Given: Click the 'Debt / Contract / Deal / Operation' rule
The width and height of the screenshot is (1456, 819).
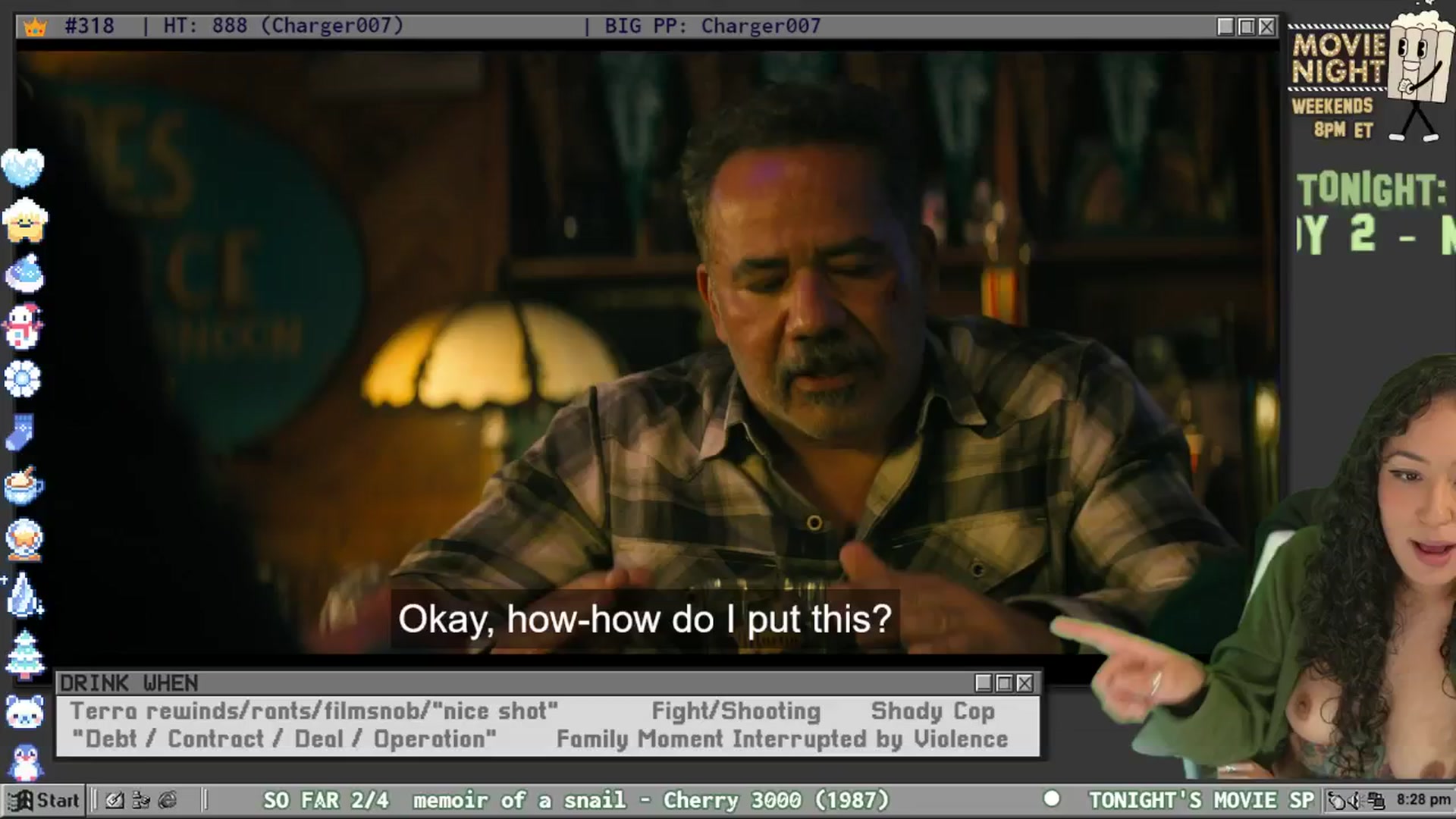Looking at the screenshot, I should click(x=284, y=739).
